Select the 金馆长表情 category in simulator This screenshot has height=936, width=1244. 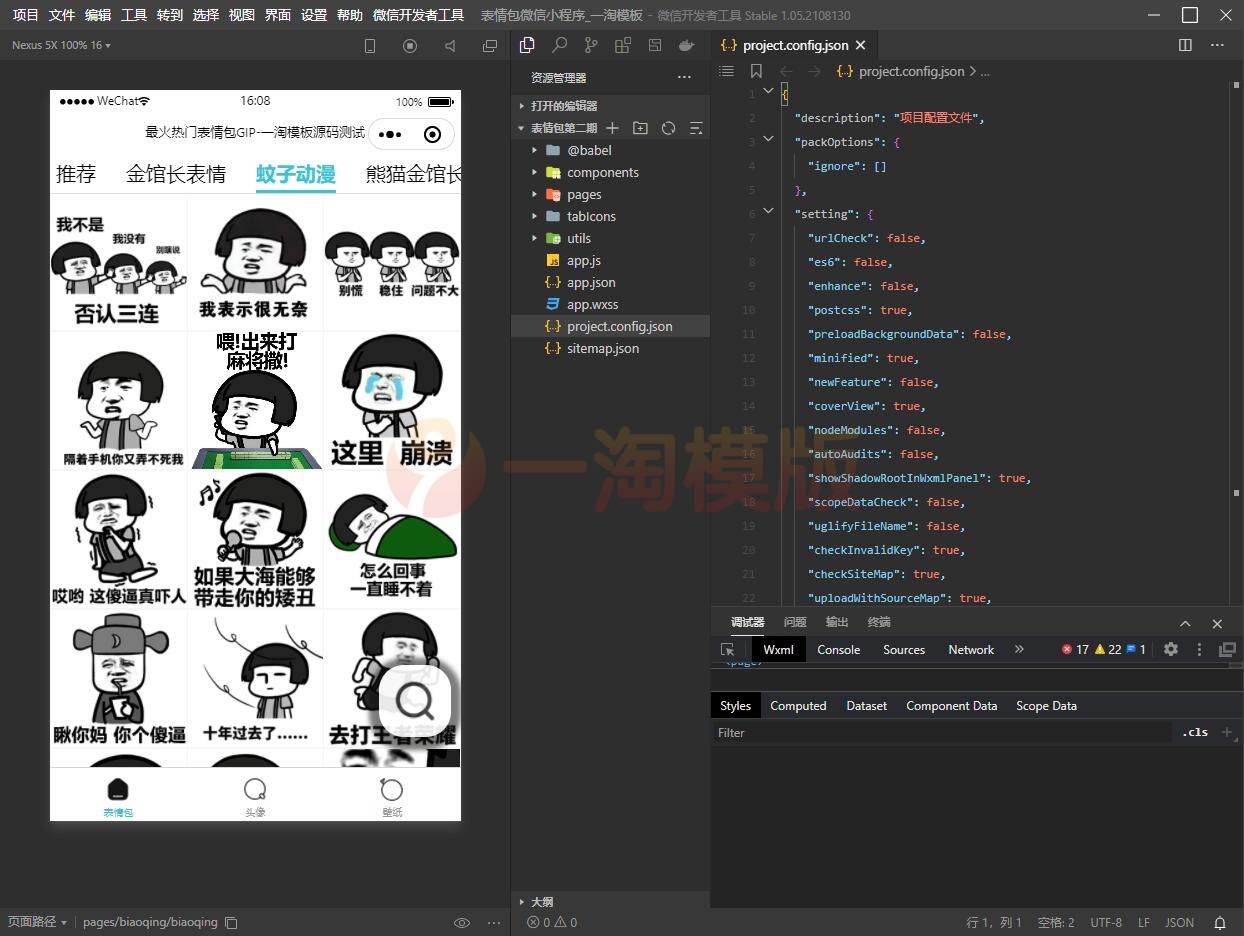tap(175, 174)
